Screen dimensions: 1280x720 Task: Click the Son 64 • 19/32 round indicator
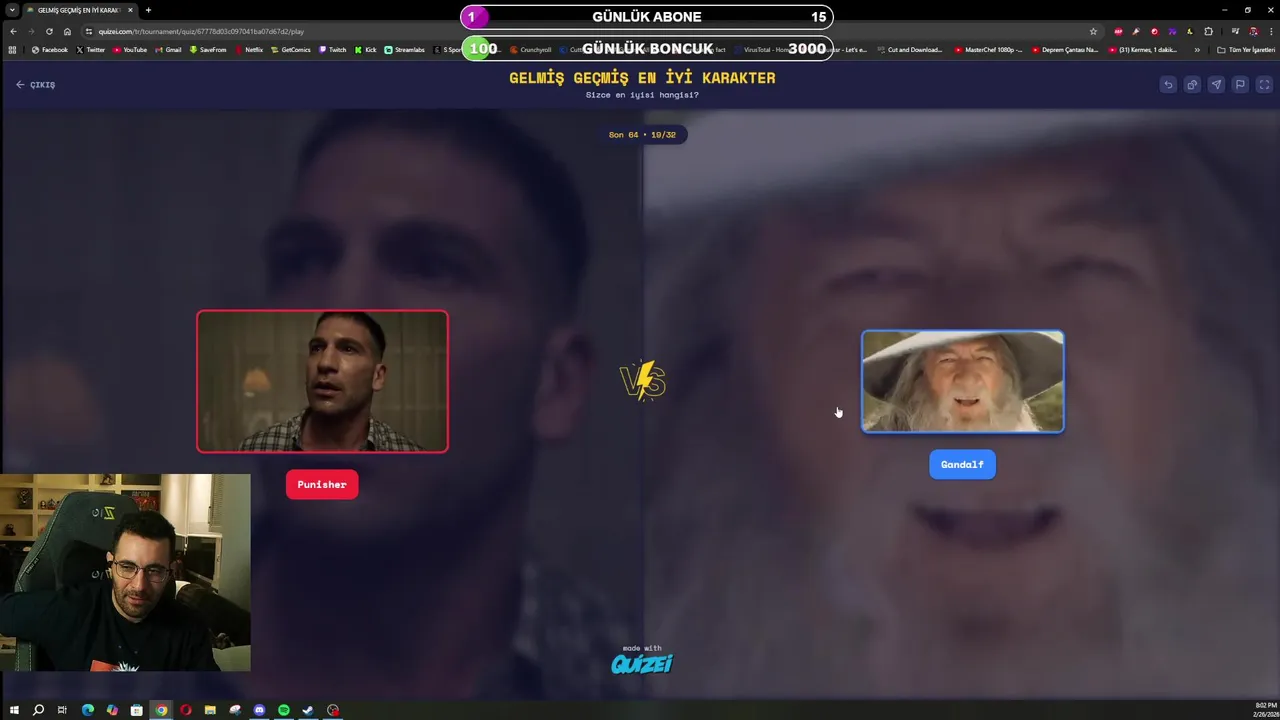(x=642, y=134)
